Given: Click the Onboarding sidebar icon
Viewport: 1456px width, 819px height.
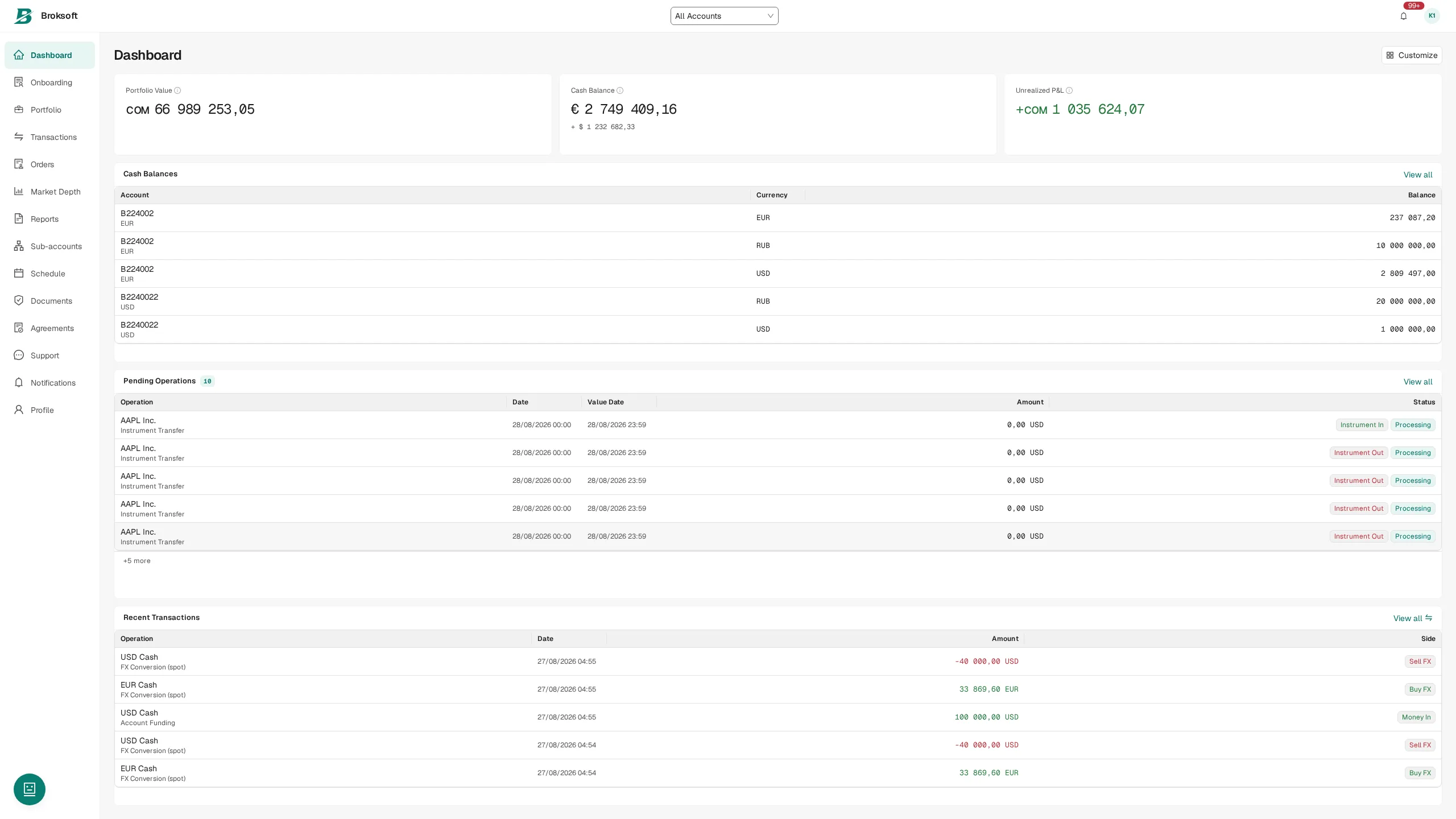Looking at the screenshot, I should point(19,82).
